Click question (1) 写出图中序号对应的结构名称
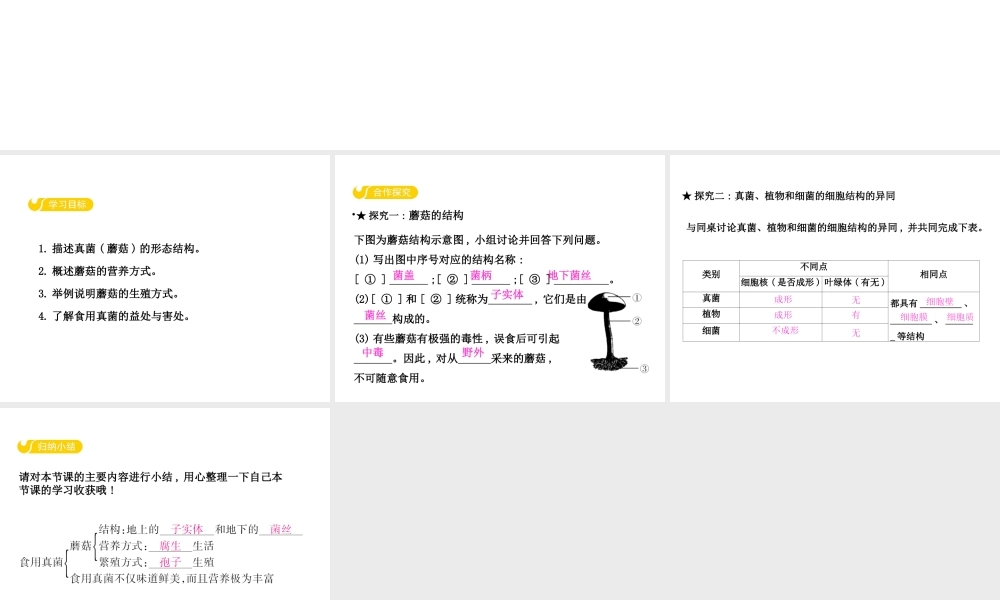Screen dimensions: 1000x600 click(x=439, y=260)
